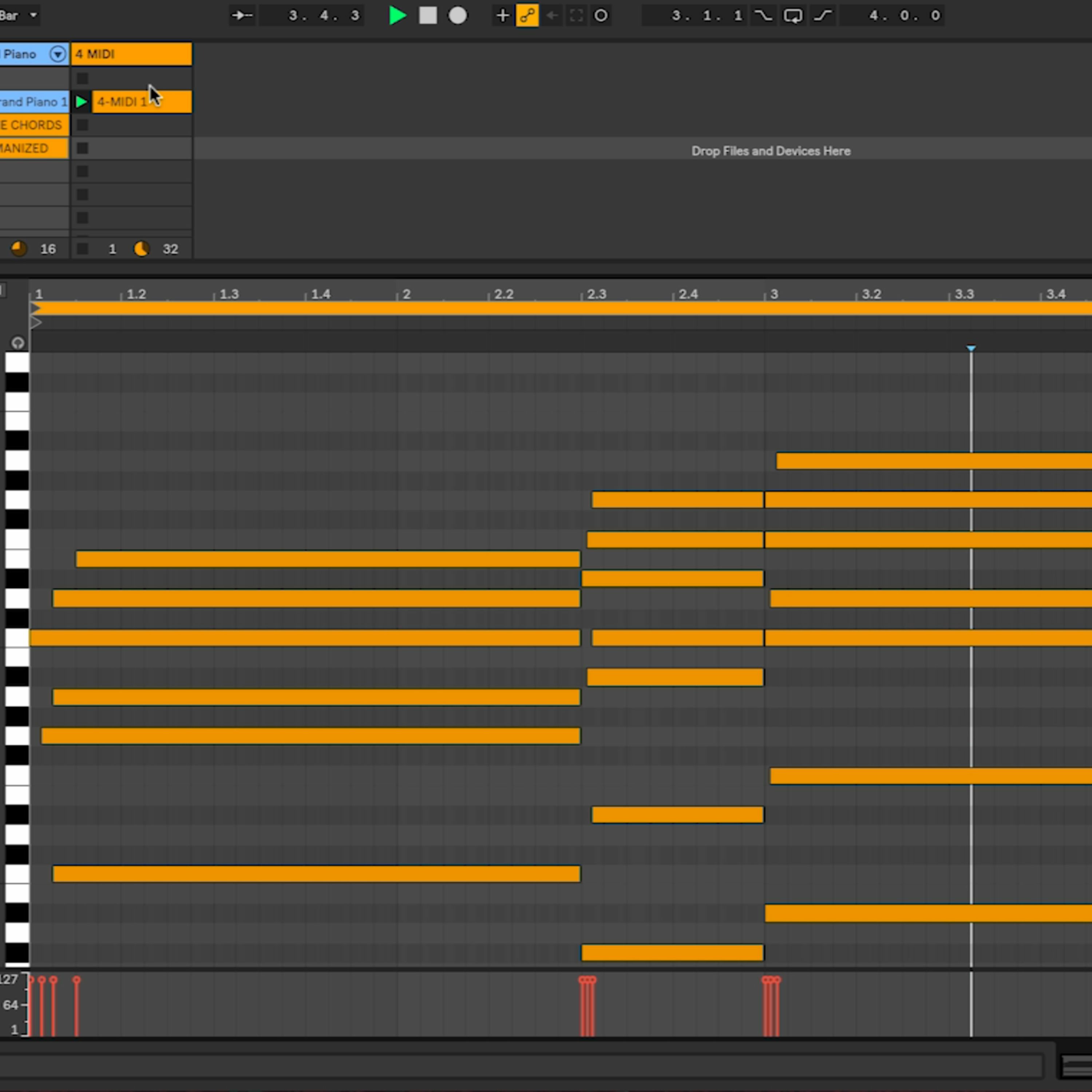
Task: Click stop button in slot beside E CHORDS
Action: click(x=83, y=125)
